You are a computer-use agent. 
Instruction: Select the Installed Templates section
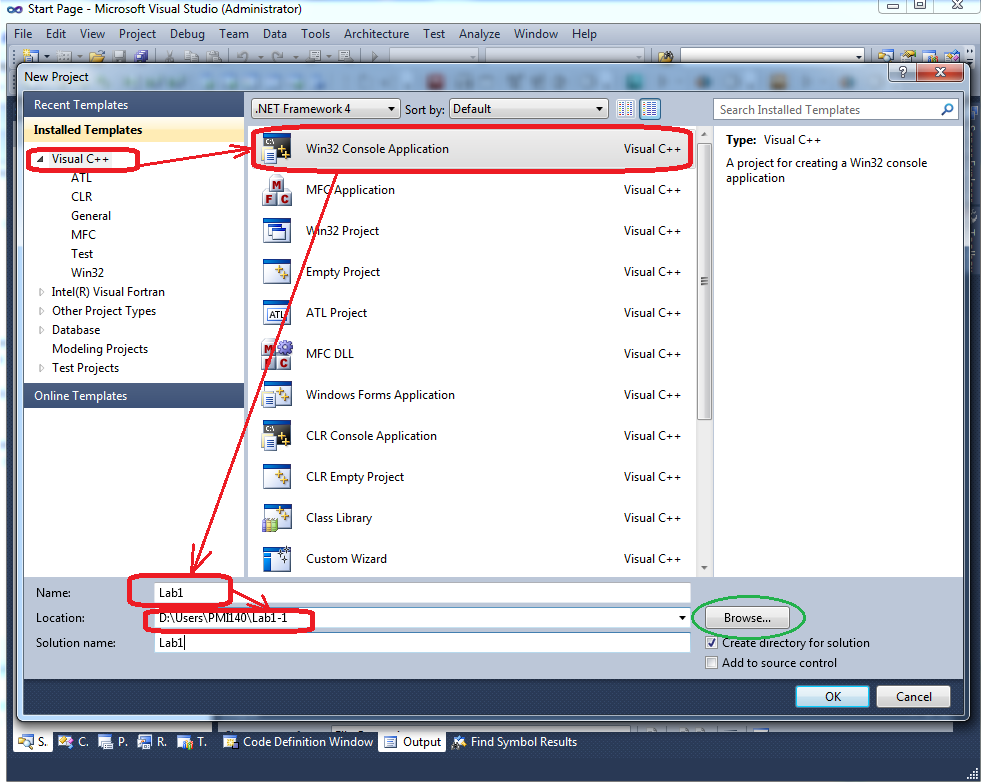(x=134, y=130)
